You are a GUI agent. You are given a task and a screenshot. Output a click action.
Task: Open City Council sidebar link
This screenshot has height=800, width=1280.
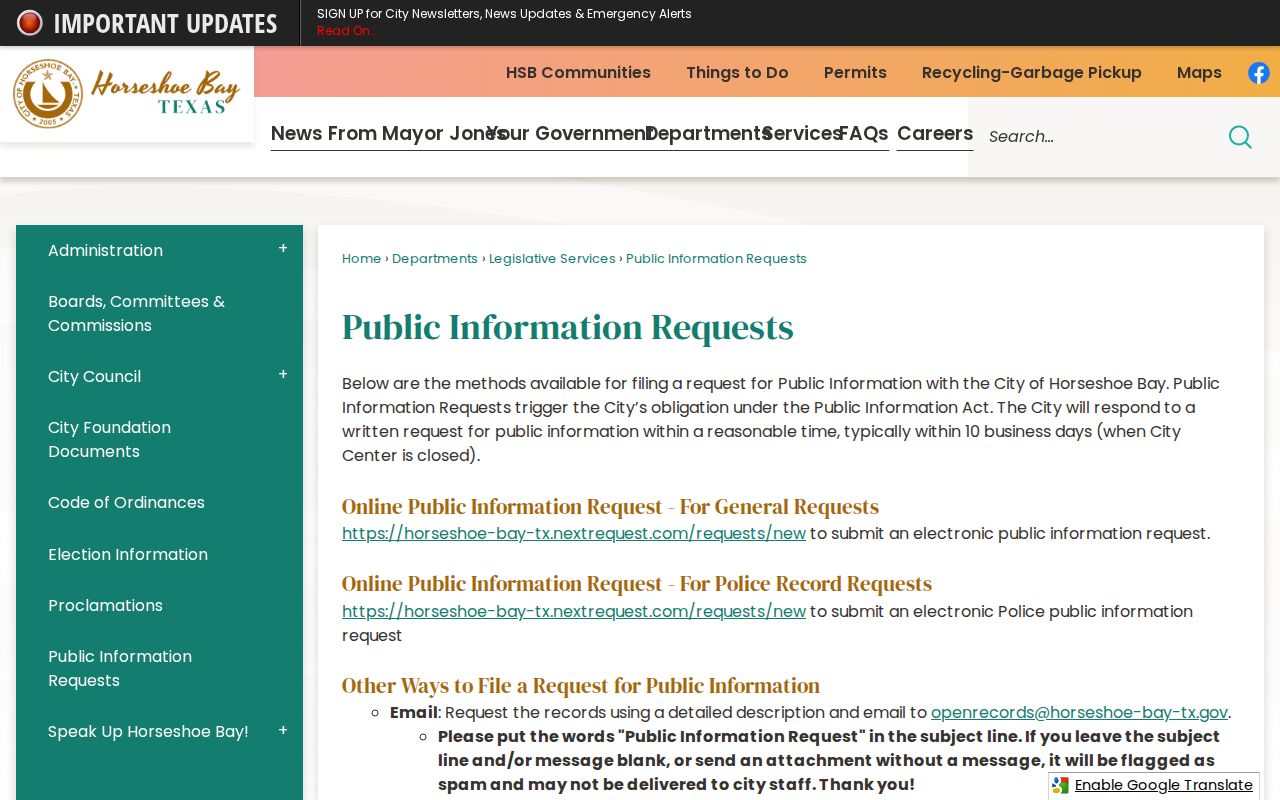click(94, 377)
